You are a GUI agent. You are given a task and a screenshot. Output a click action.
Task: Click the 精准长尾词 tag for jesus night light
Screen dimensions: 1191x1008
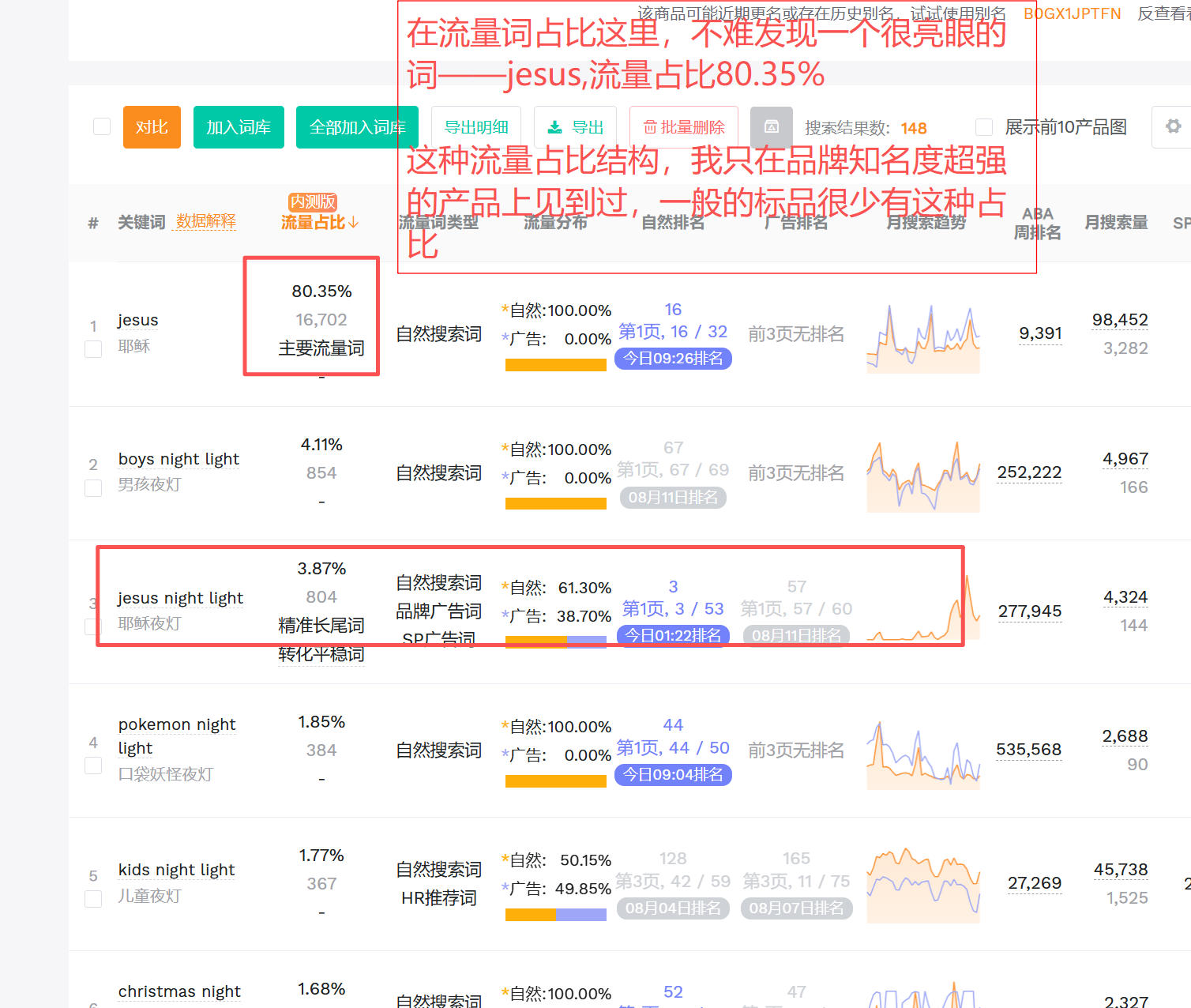pyautogui.click(x=321, y=626)
